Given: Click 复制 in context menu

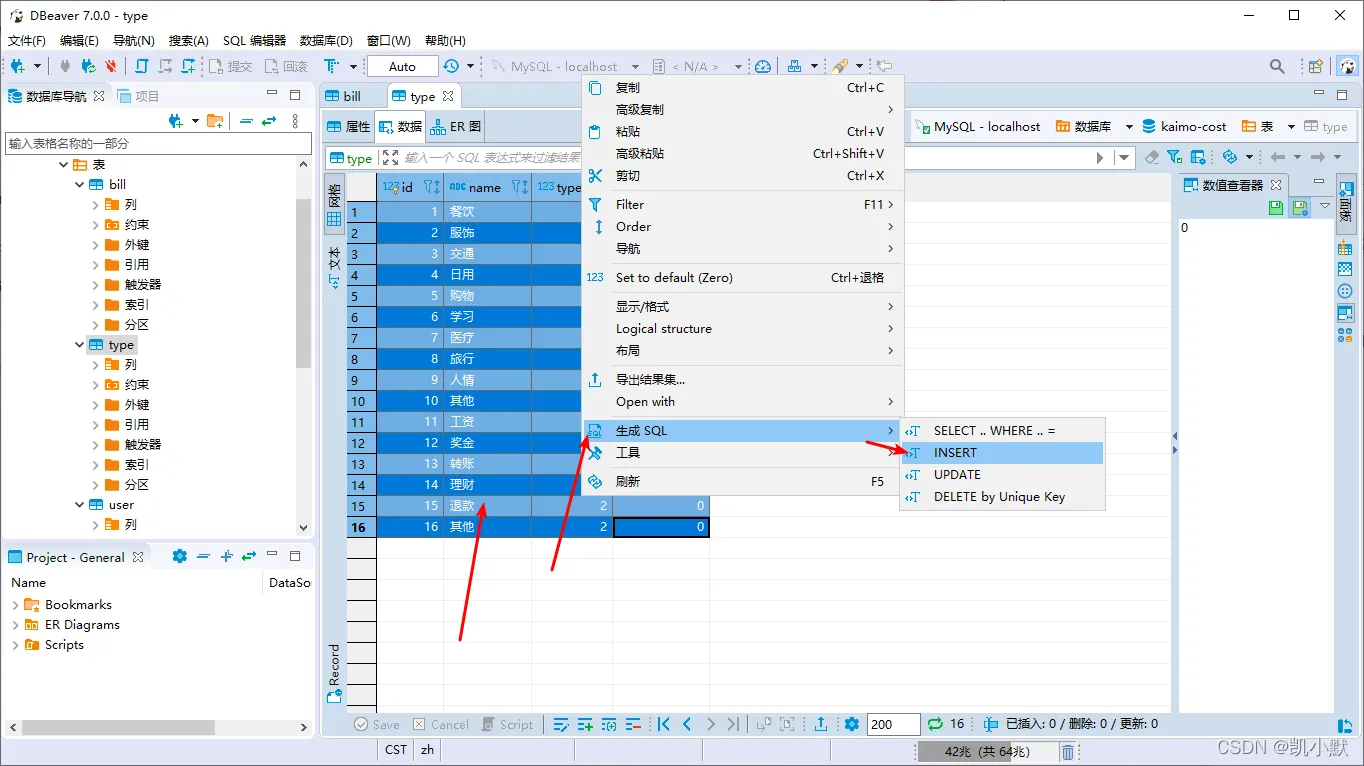Looking at the screenshot, I should [743, 88].
